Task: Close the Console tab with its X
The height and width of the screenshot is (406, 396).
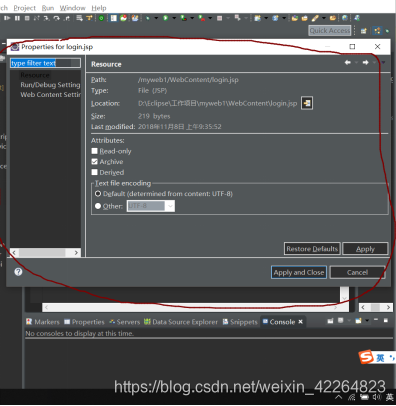Action: 300,322
